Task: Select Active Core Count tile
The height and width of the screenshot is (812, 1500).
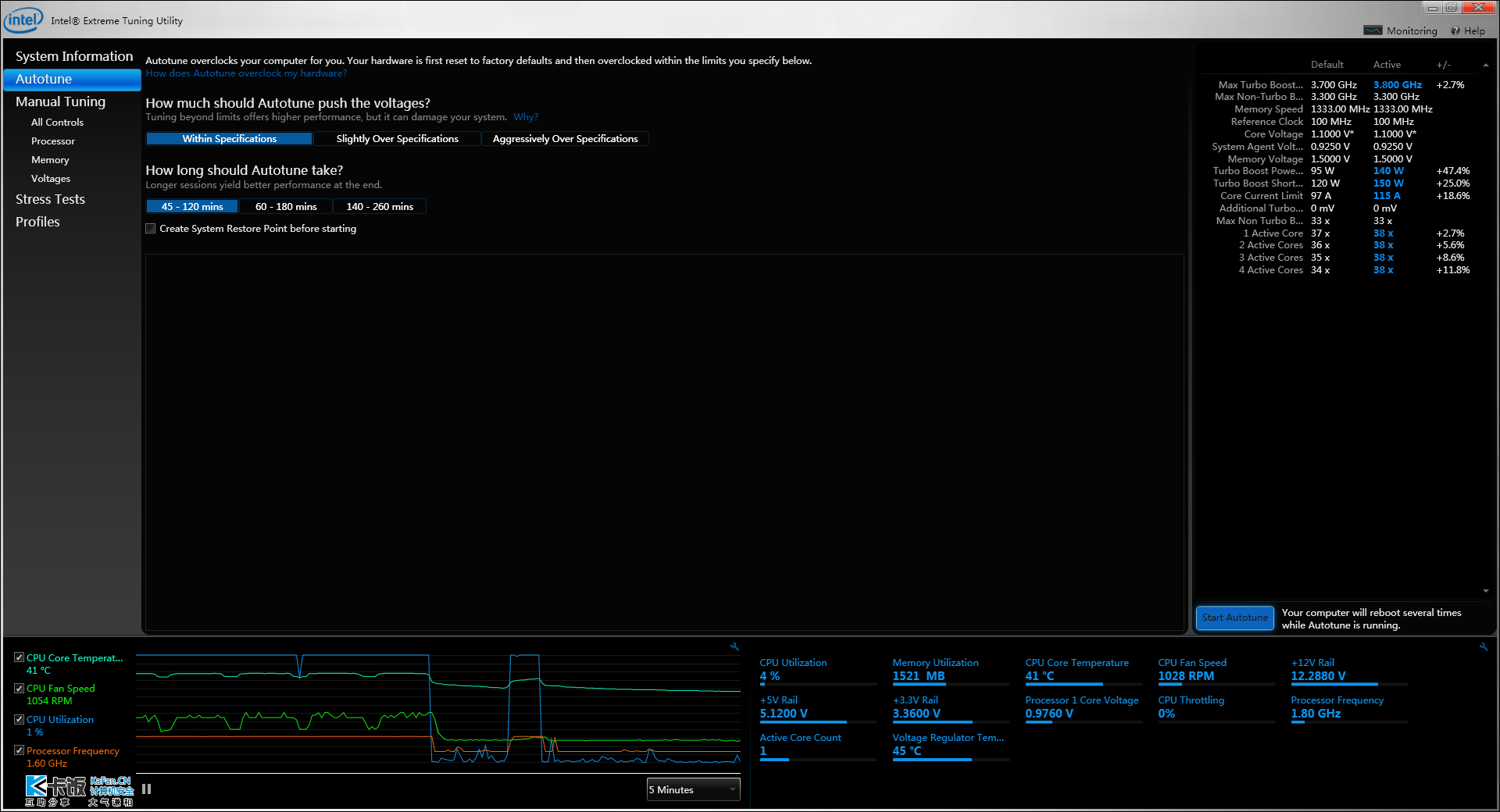Action: (x=818, y=746)
